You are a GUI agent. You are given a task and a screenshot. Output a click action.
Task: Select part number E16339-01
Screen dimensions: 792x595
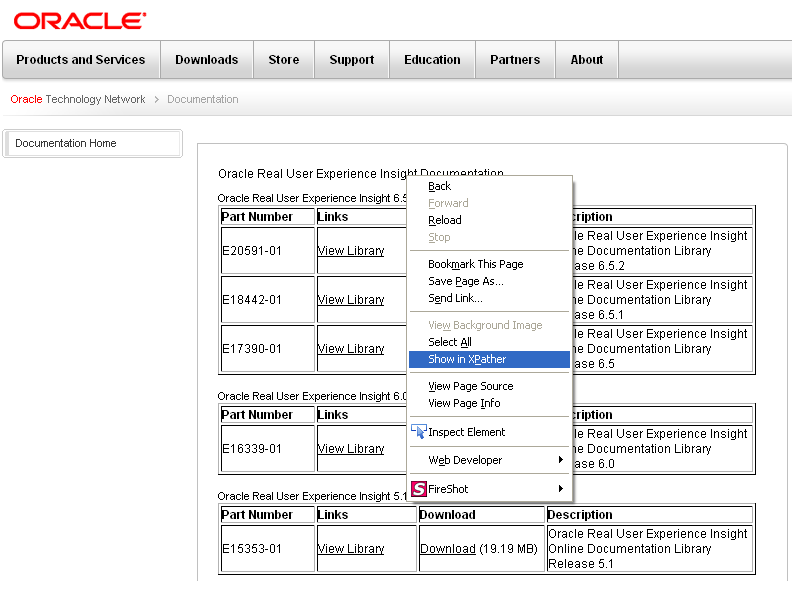tap(252, 449)
